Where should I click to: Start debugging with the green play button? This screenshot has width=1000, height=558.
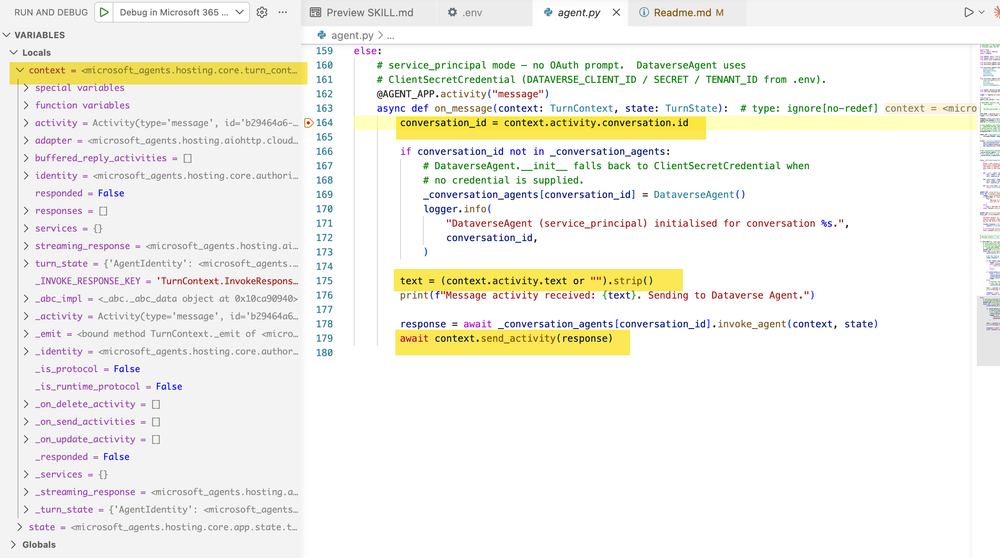tap(104, 12)
